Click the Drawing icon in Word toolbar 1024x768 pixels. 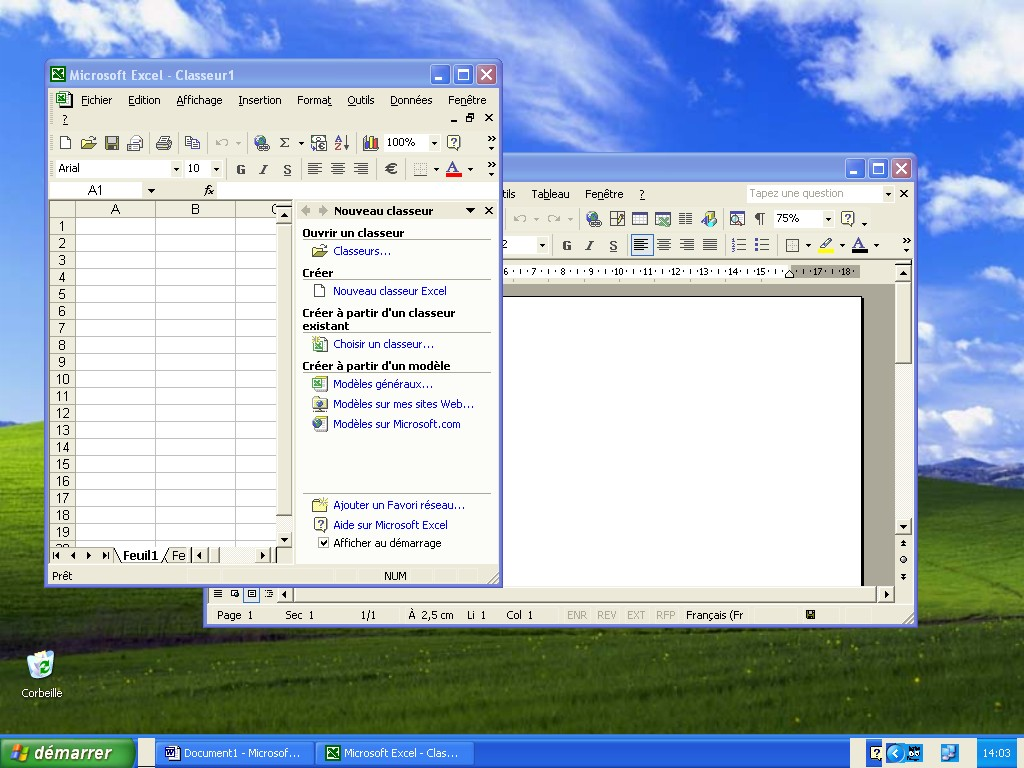click(709, 218)
